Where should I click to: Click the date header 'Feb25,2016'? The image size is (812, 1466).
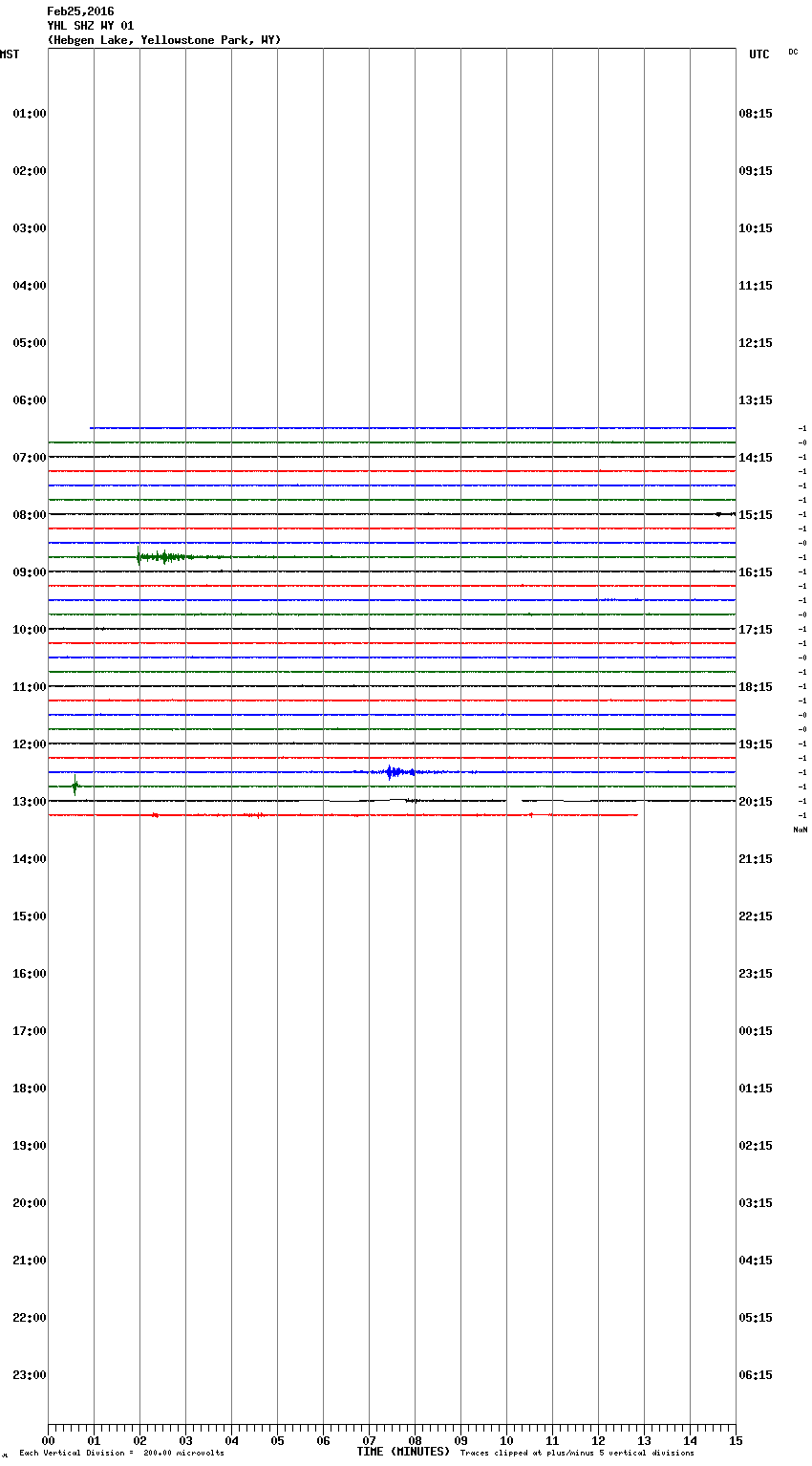pyautogui.click(x=80, y=11)
